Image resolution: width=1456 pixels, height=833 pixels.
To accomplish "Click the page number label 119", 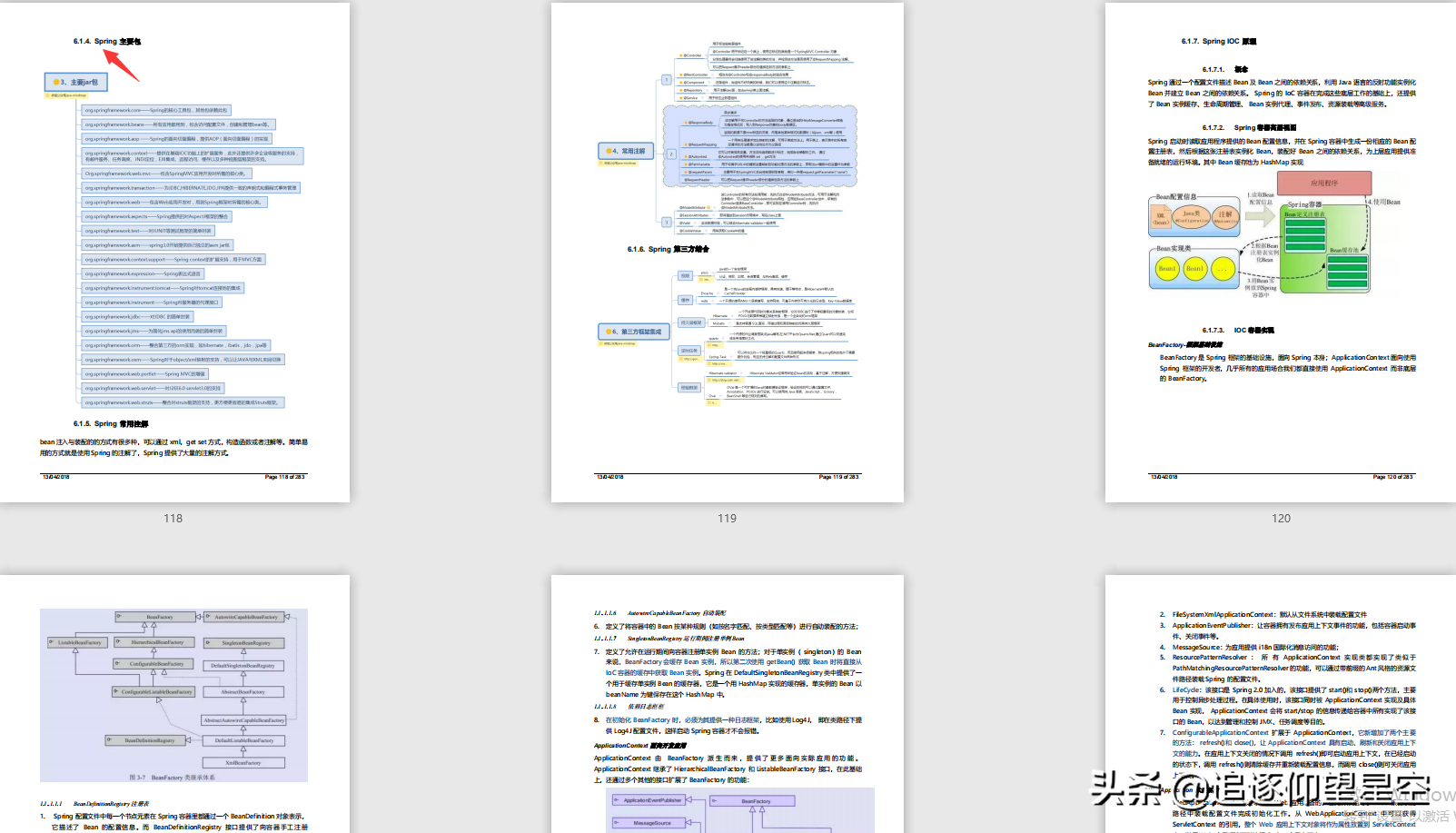I will pyautogui.click(x=727, y=518).
